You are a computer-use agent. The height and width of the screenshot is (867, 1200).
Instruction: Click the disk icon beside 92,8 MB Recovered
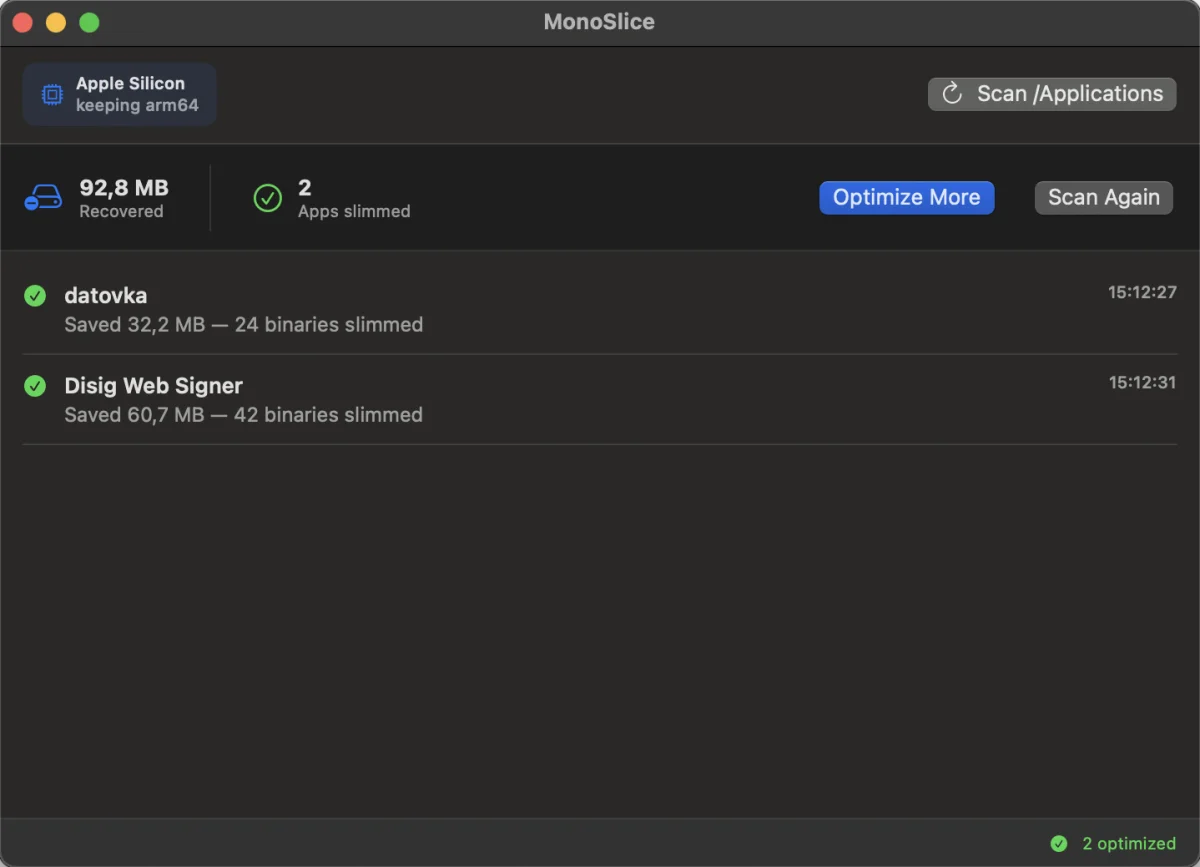coord(44,198)
